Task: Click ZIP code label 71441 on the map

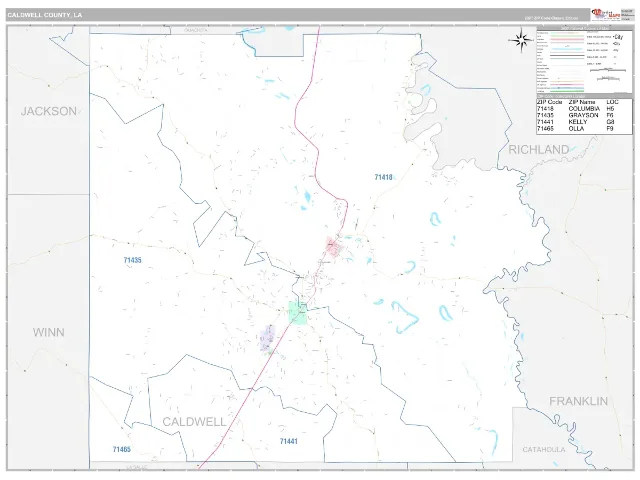Action: point(289,441)
